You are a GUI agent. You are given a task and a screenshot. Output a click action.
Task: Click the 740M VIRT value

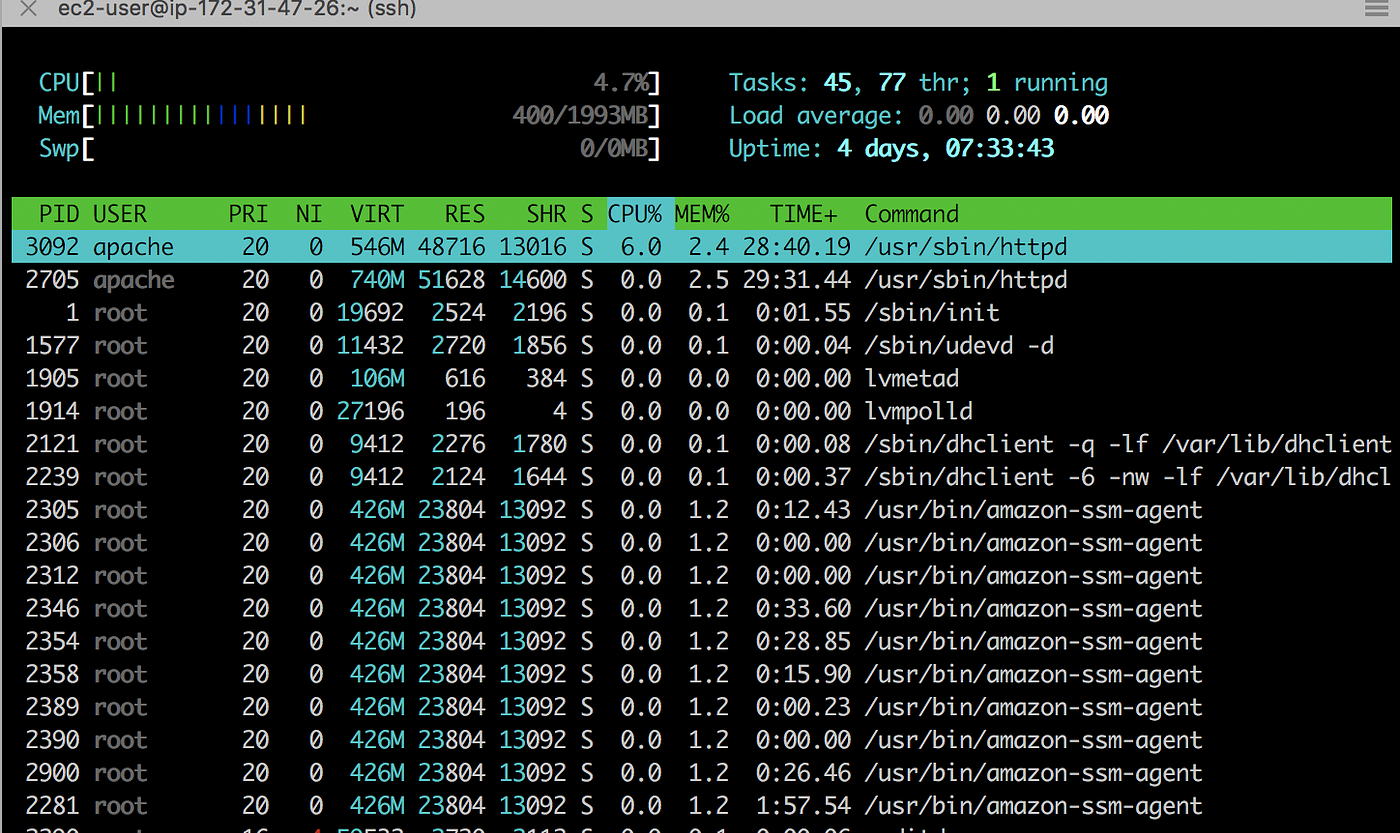click(377, 280)
